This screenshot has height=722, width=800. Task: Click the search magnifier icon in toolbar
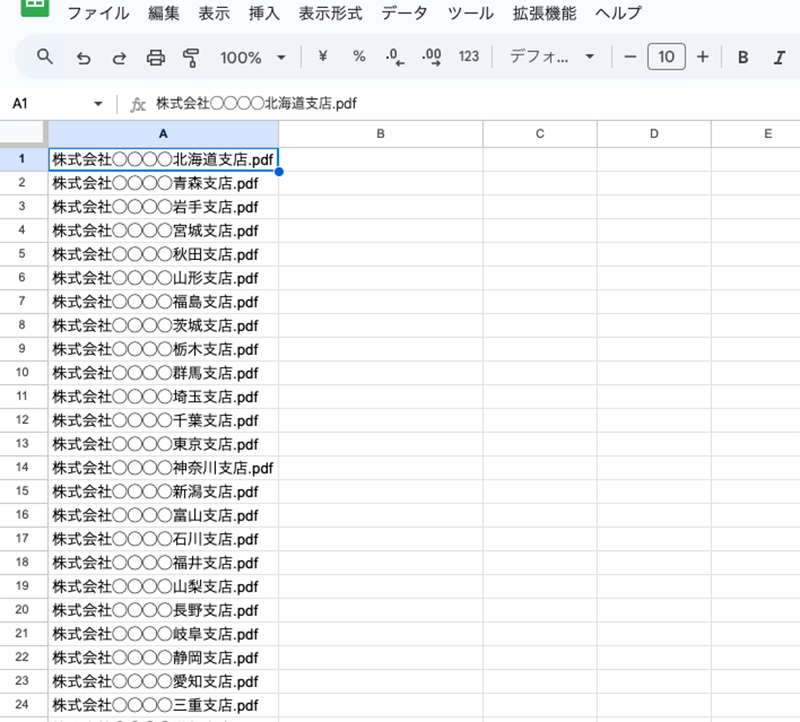(45, 57)
